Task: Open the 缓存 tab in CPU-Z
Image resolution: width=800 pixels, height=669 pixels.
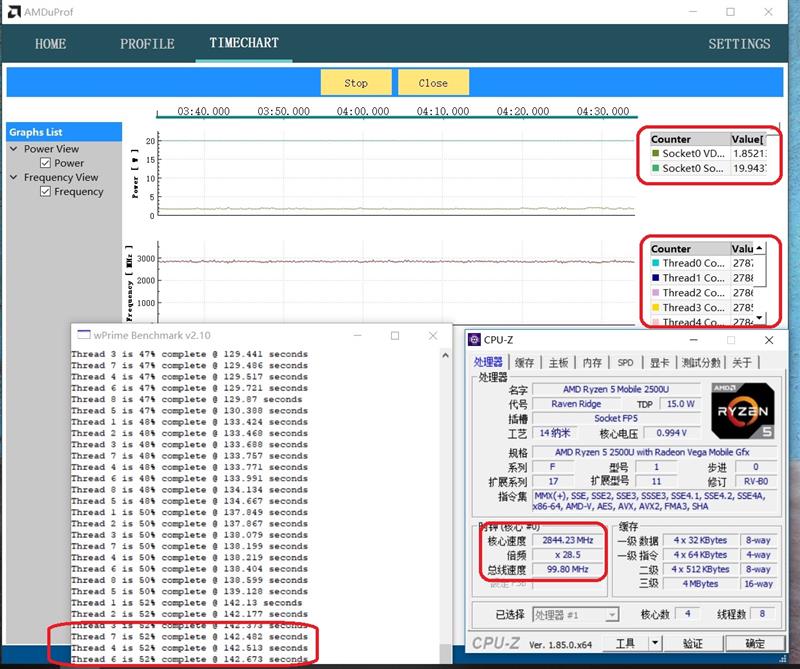Action: pos(524,362)
